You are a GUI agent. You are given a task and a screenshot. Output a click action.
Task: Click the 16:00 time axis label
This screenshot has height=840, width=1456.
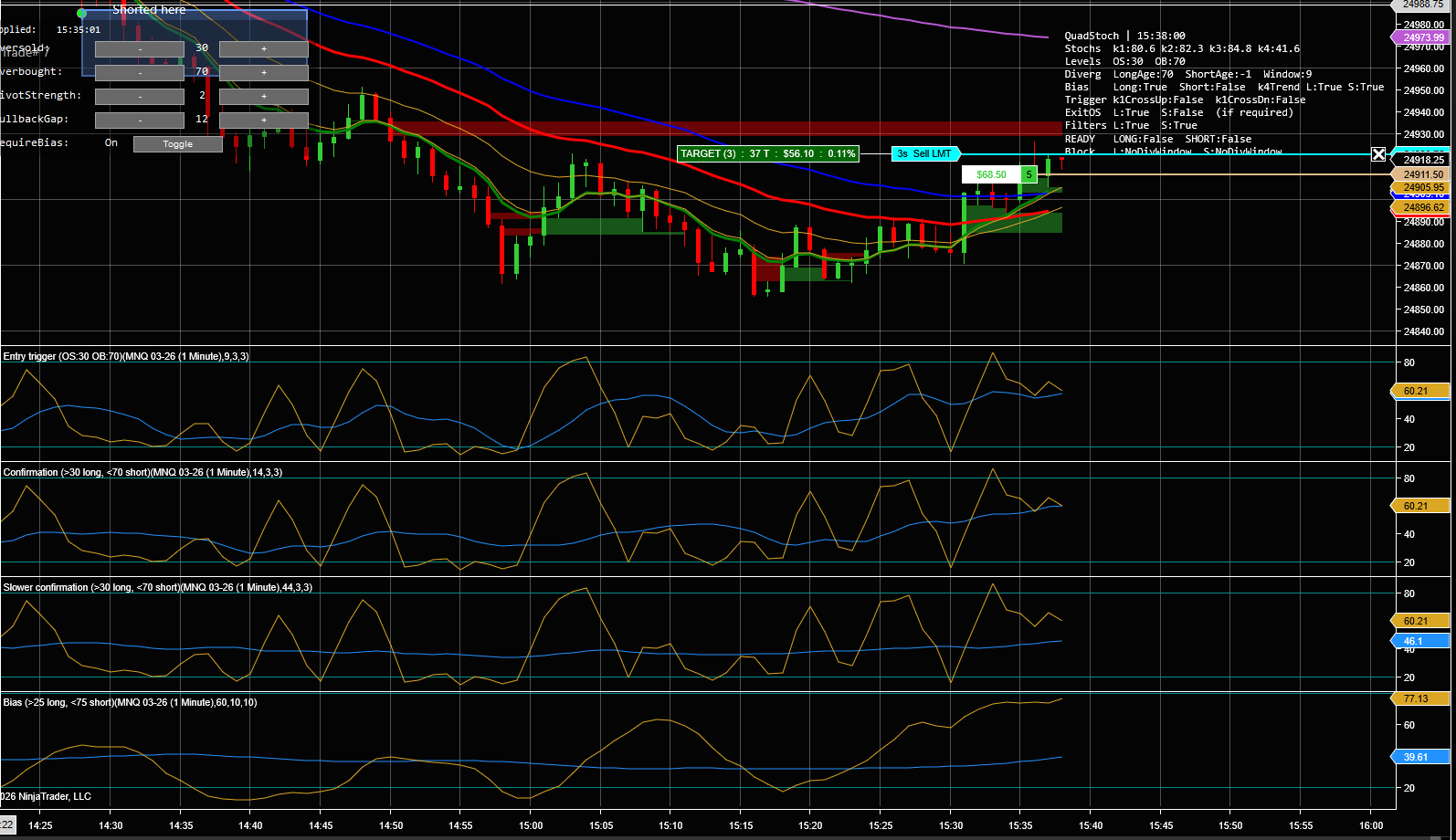pos(1371,825)
